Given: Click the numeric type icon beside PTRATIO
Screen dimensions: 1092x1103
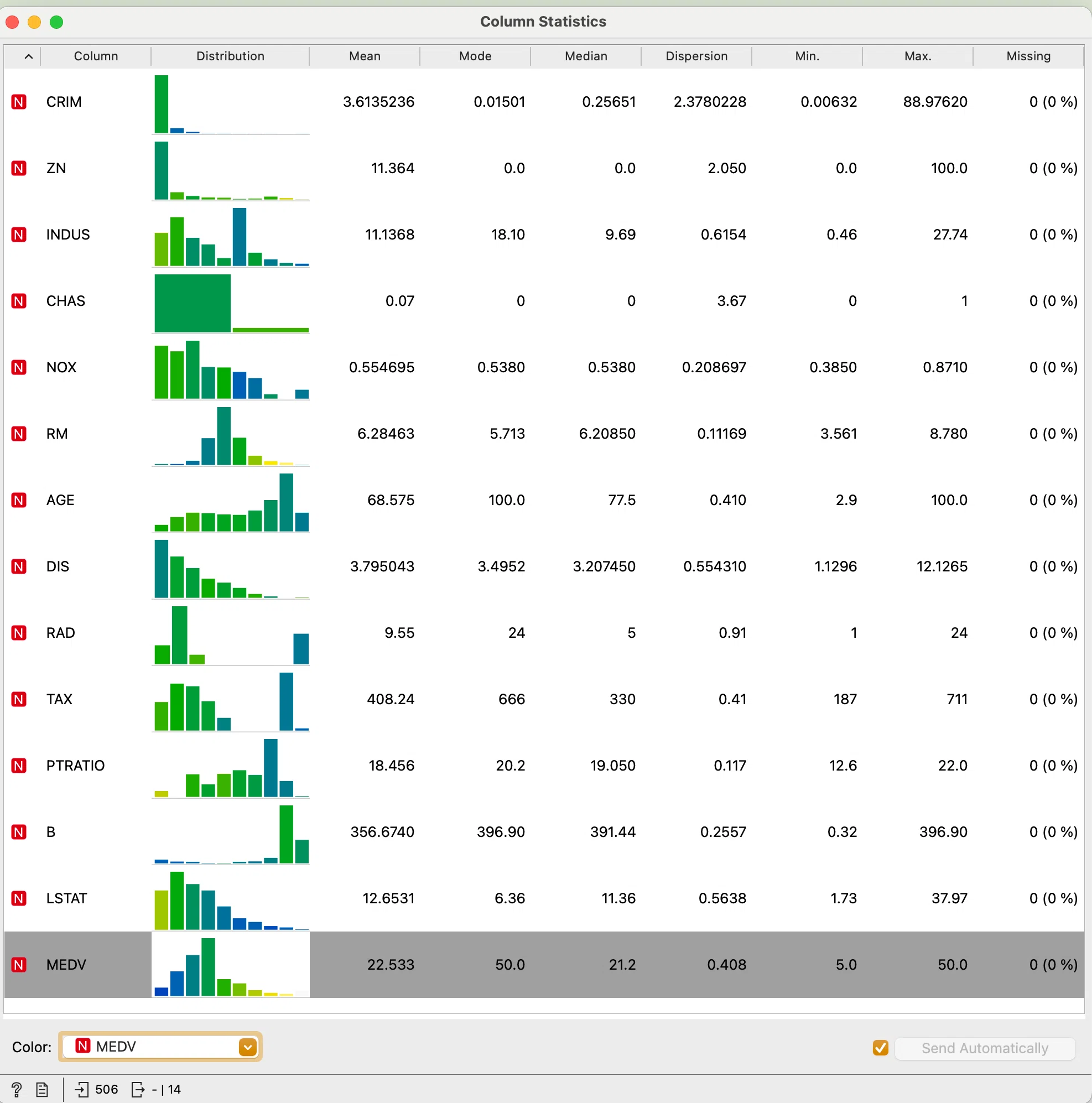Looking at the screenshot, I should coord(19,766).
